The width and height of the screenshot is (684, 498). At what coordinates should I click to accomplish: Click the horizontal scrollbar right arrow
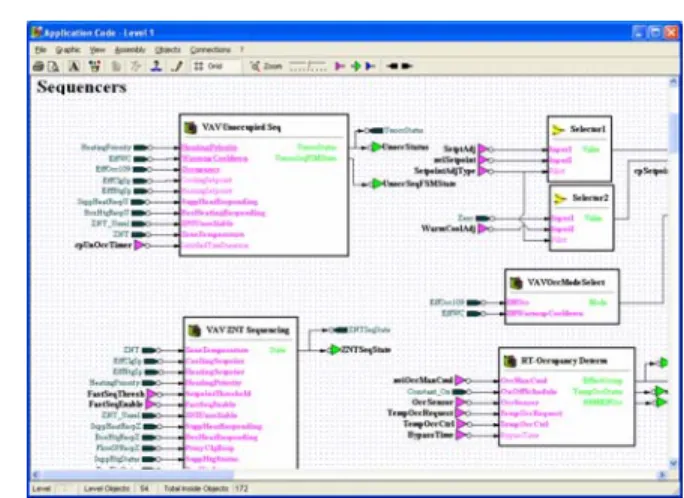(x=663, y=474)
